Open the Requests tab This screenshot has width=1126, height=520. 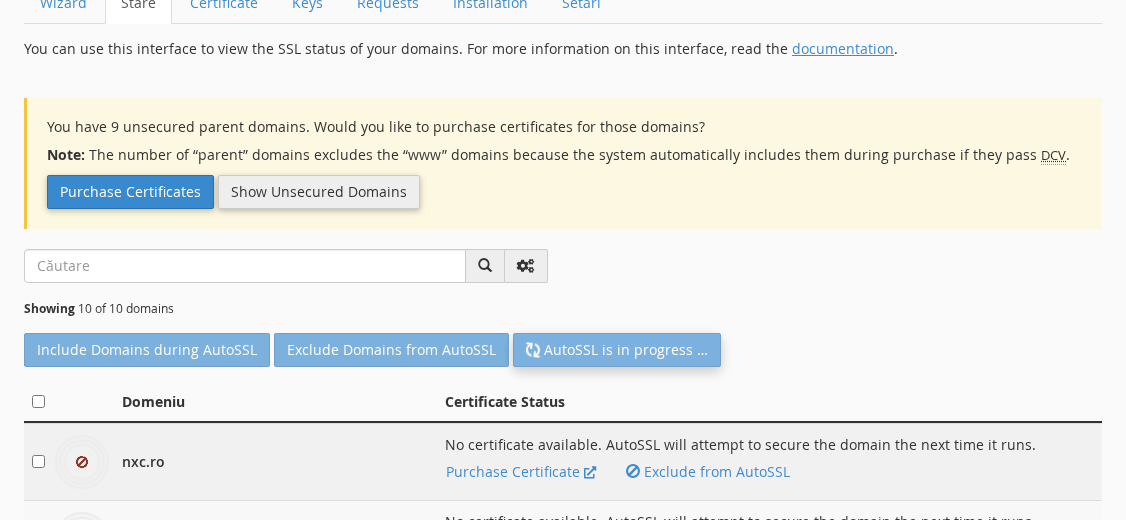[x=388, y=4]
